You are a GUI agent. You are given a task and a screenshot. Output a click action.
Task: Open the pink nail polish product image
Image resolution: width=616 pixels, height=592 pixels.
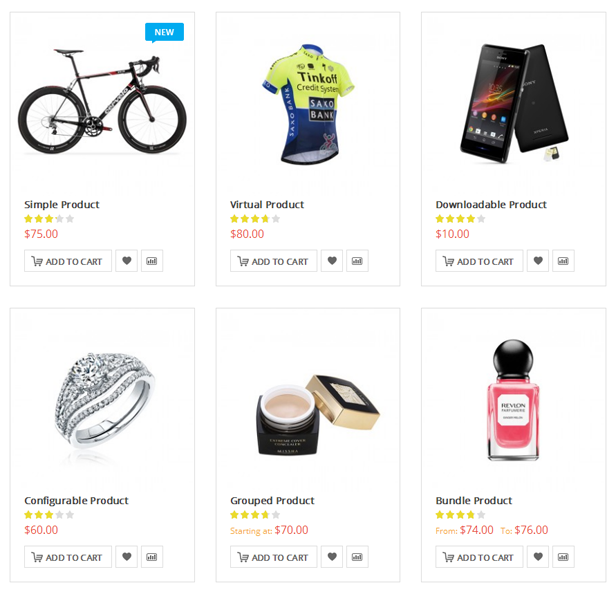click(x=513, y=400)
